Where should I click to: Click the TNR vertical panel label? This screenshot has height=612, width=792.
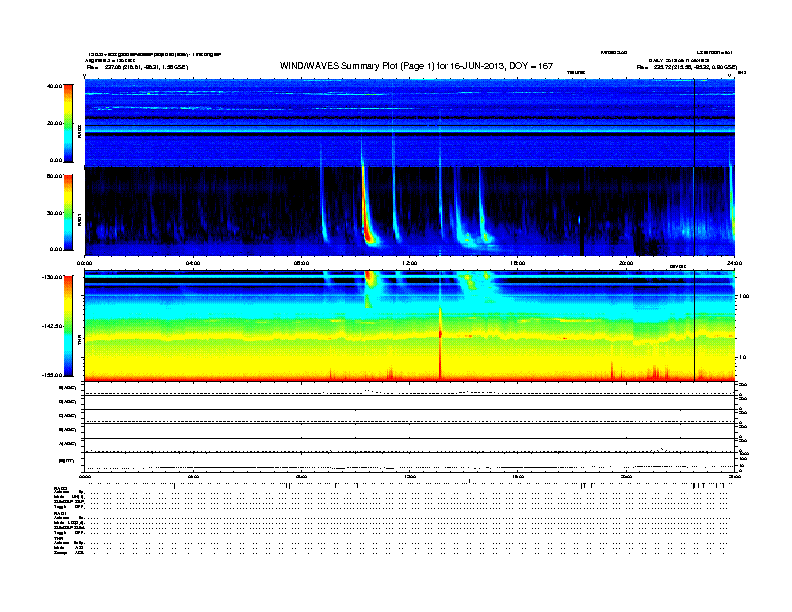(x=79, y=341)
